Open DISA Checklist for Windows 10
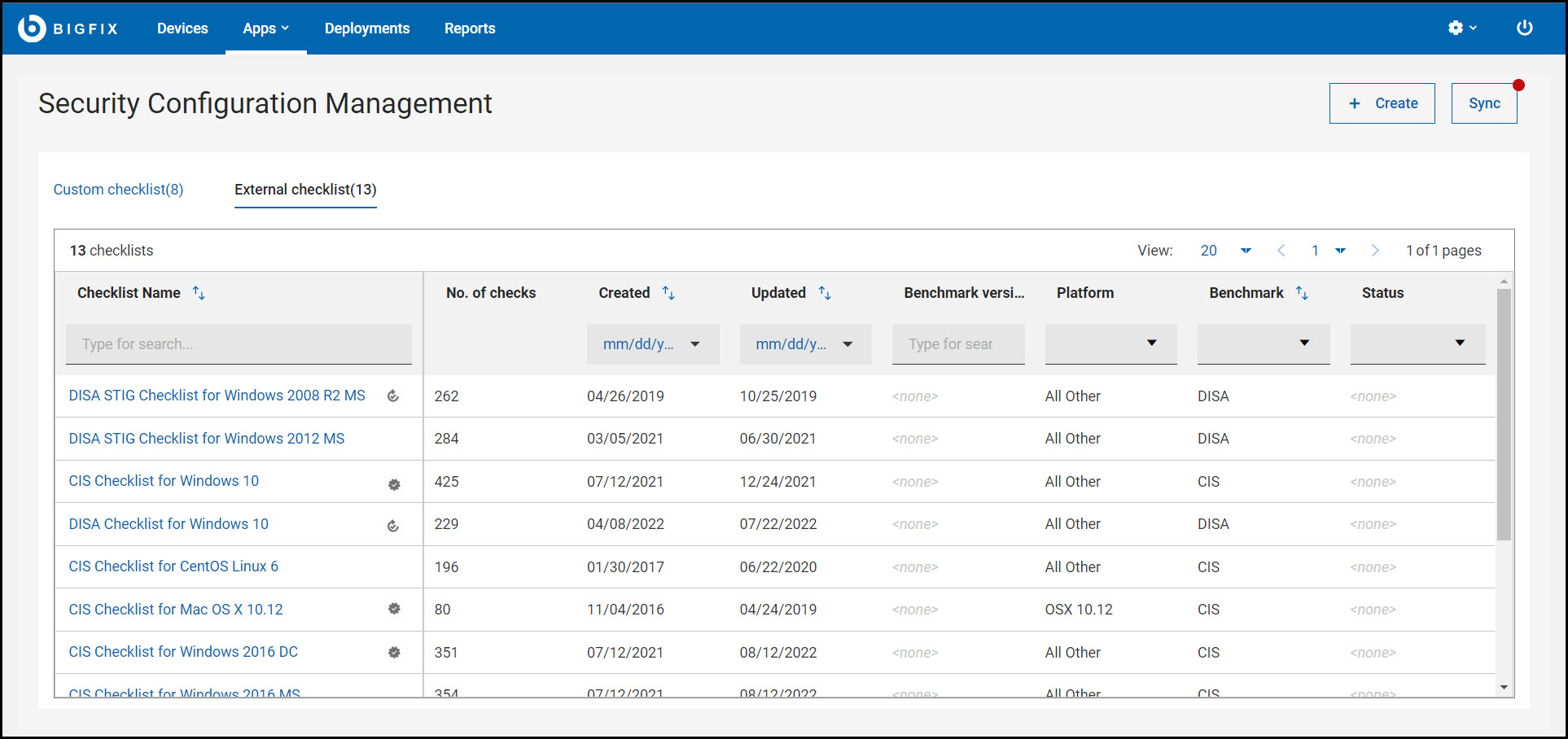The height and width of the screenshot is (739, 1568). tap(169, 524)
